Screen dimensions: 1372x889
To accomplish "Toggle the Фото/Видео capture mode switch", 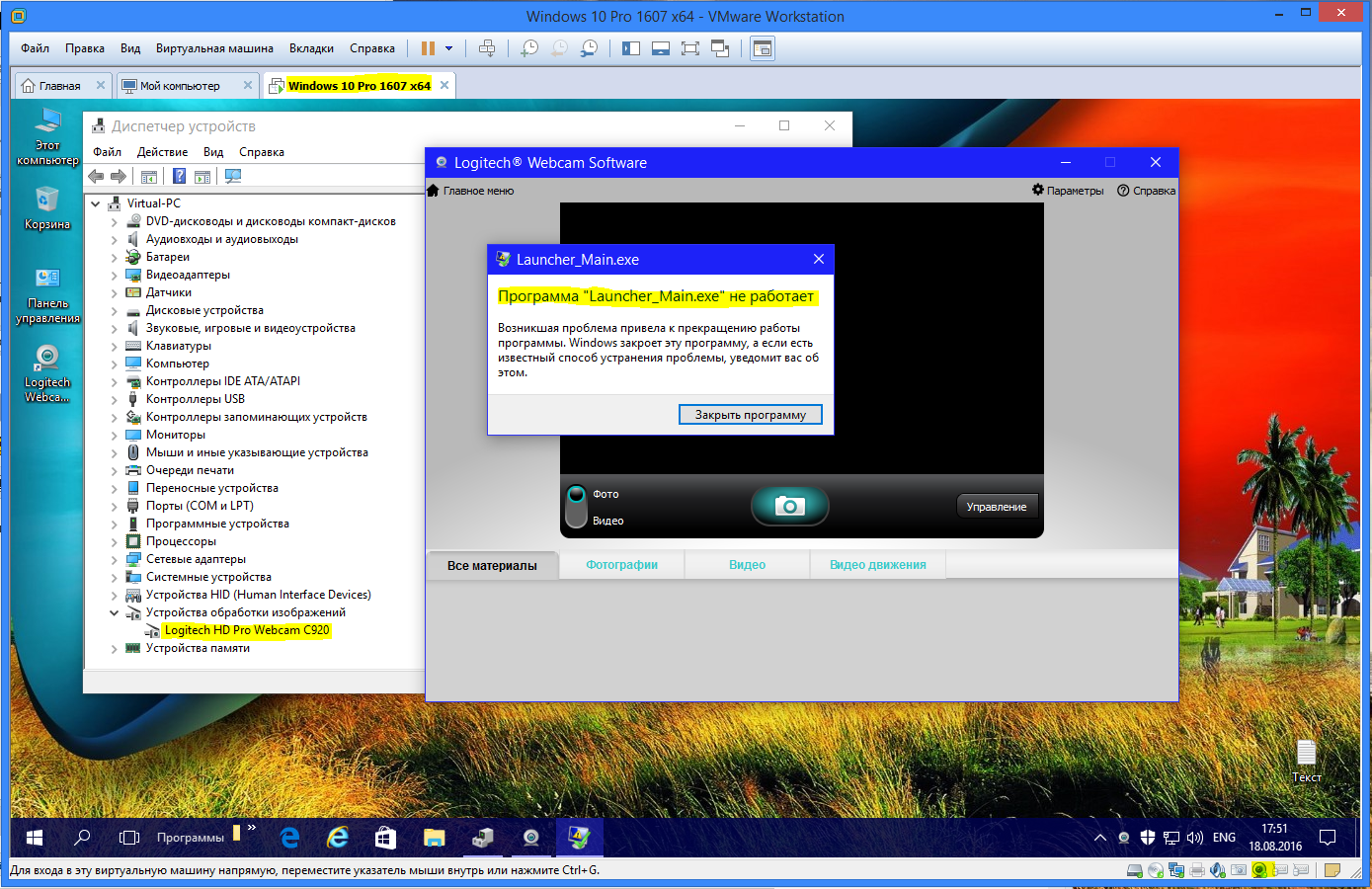I will (x=577, y=507).
